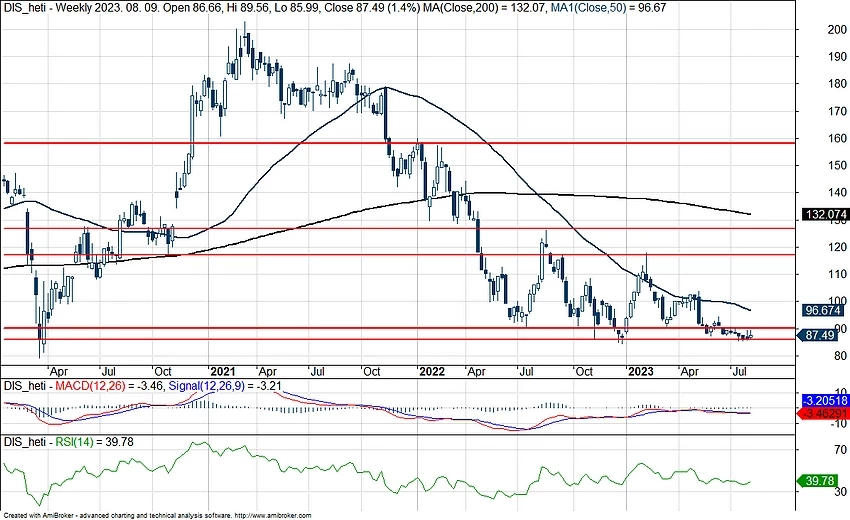
Task: Click the Signal(12,26,9) = -3.21 label
Action: point(225,386)
